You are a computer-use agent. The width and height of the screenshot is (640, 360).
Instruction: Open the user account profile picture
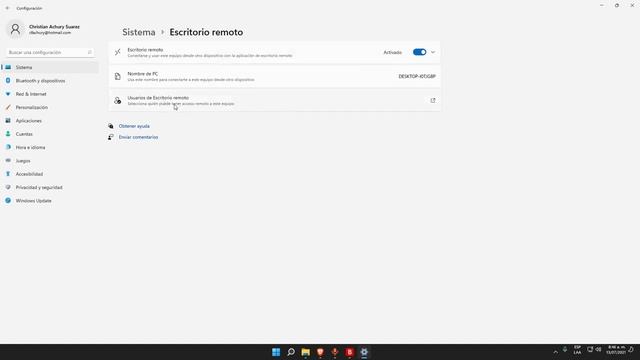tap(16, 29)
